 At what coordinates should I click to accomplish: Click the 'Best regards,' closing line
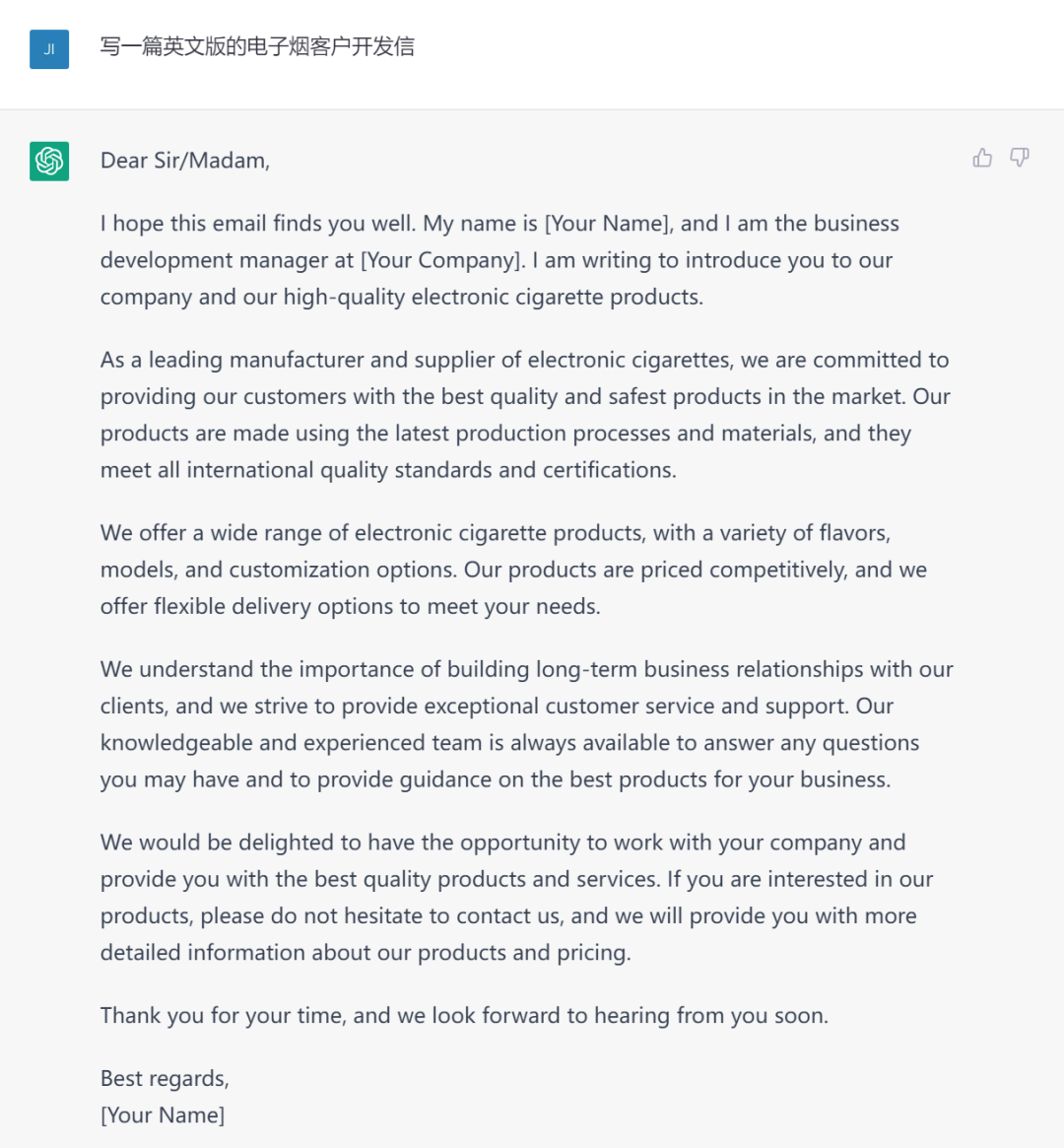tap(165, 1079)
